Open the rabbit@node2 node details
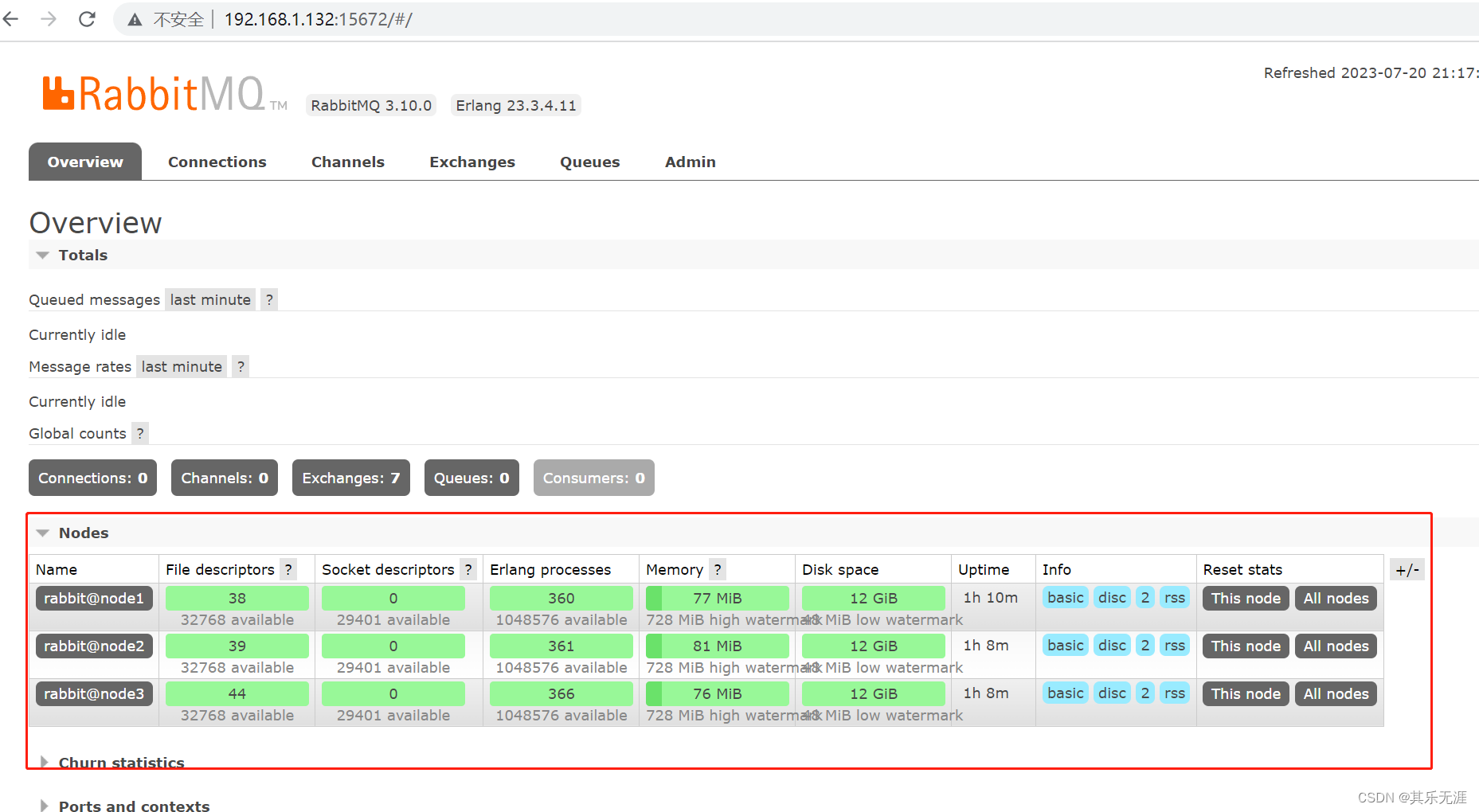This screenshot has height=812, width=1479. click(94, 646)
